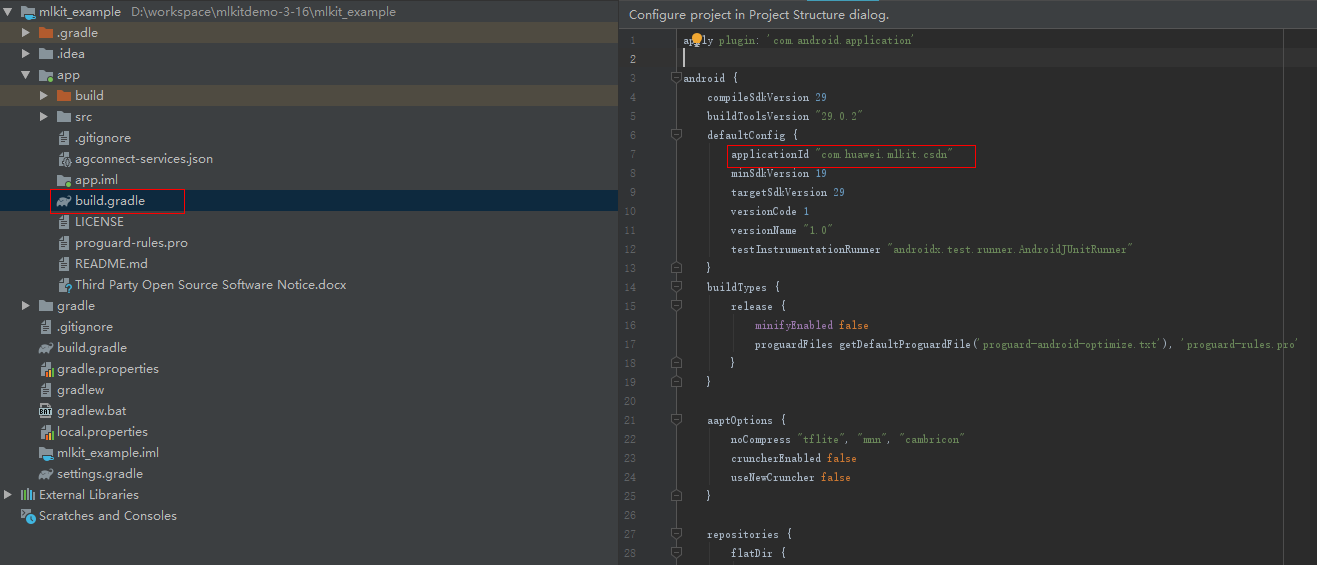The width and height of the screenshot is (1317, 565).
Task: Fold the buildTypes block at line 14
Action: [676, 287]
